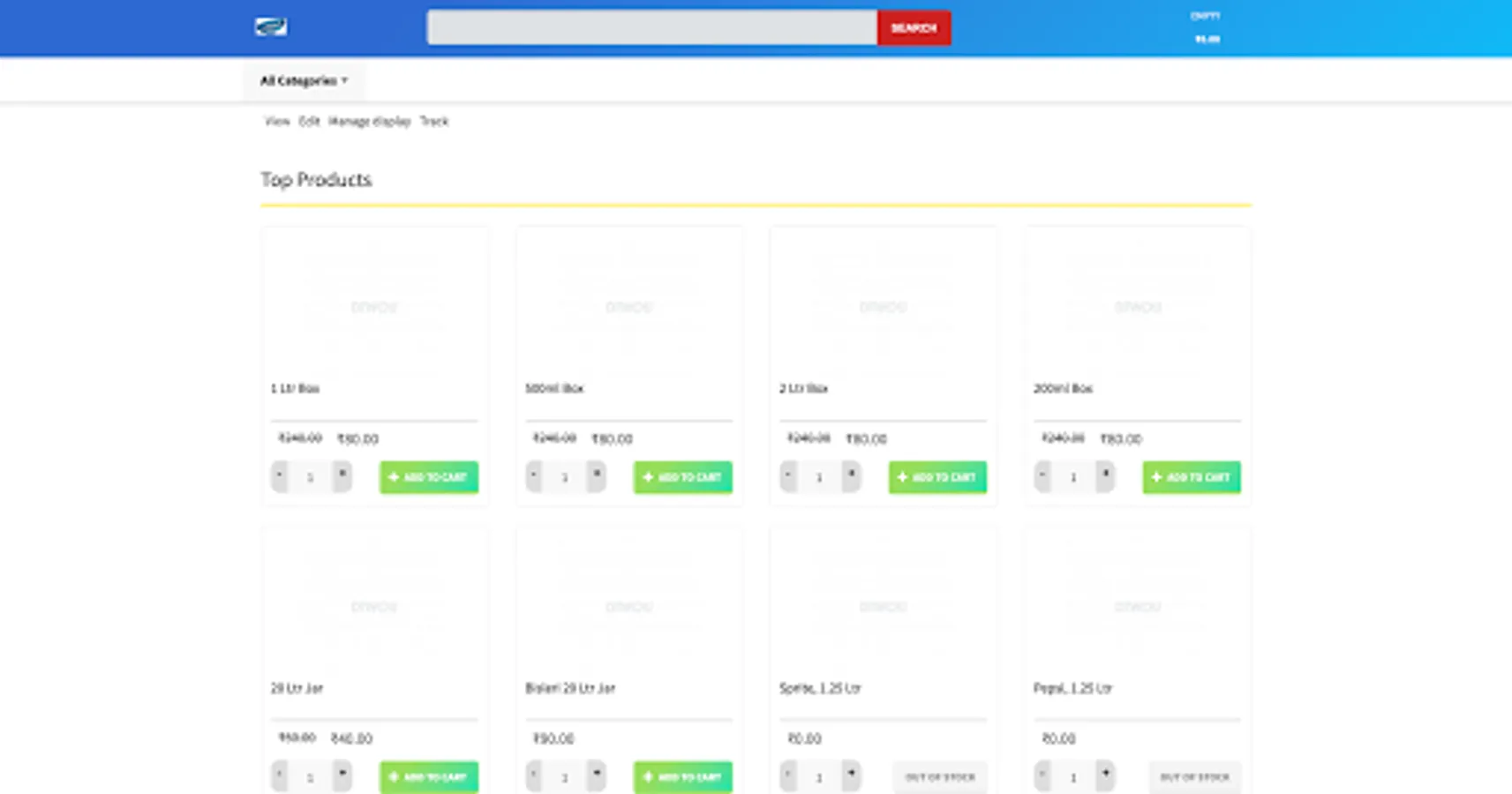This screenshot has height=794, width=1512.
Task: Click Out of Stock button under Pepsi
Action: (x=1194, y=777)
